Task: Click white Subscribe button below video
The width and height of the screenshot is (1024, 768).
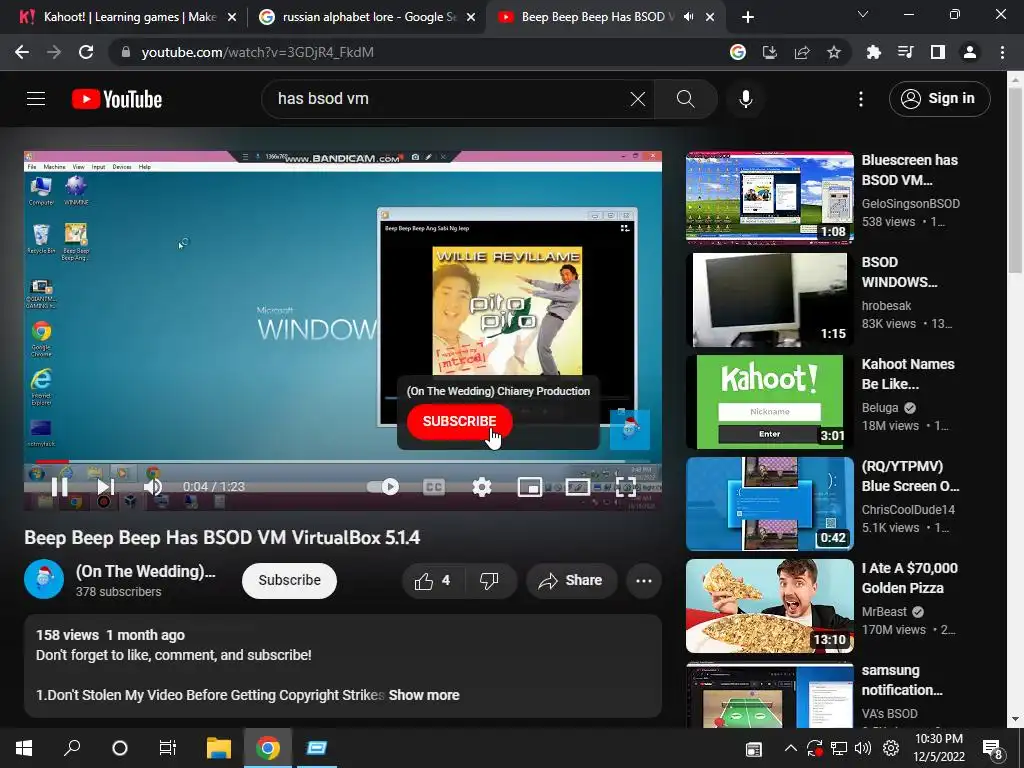Action: 289,580
